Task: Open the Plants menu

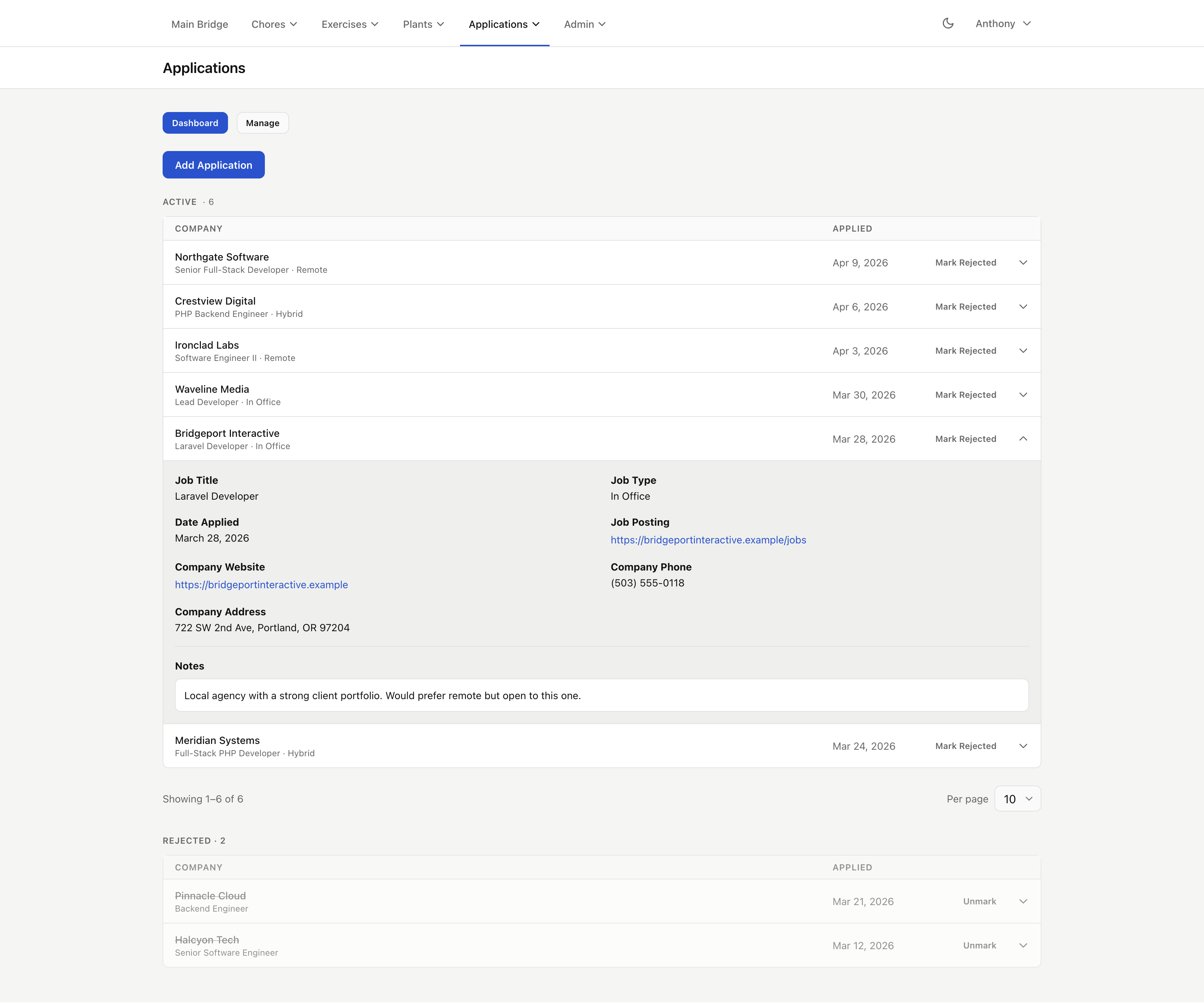Action: coord(423,24)
